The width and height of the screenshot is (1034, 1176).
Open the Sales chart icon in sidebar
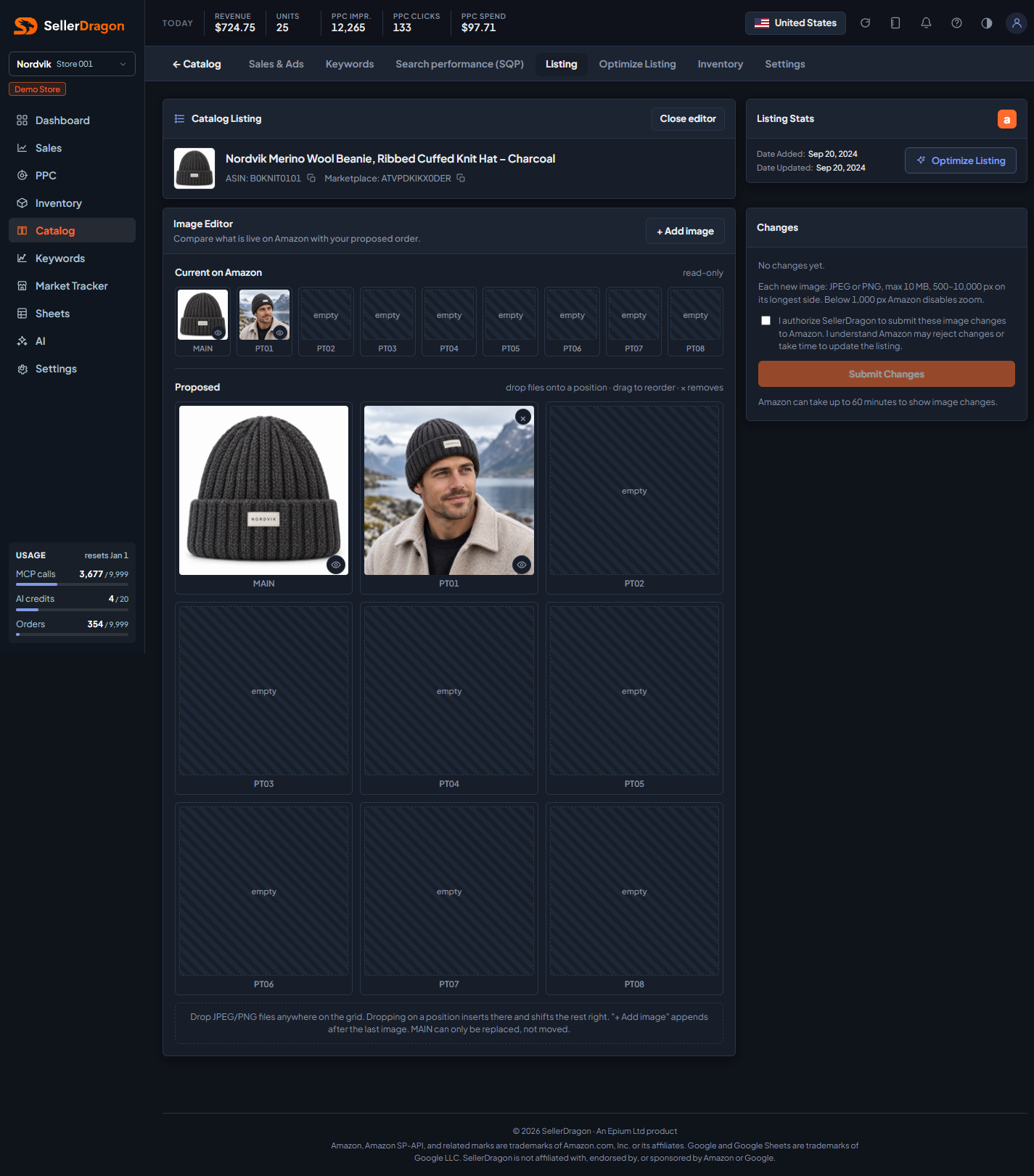click(22, 148)
